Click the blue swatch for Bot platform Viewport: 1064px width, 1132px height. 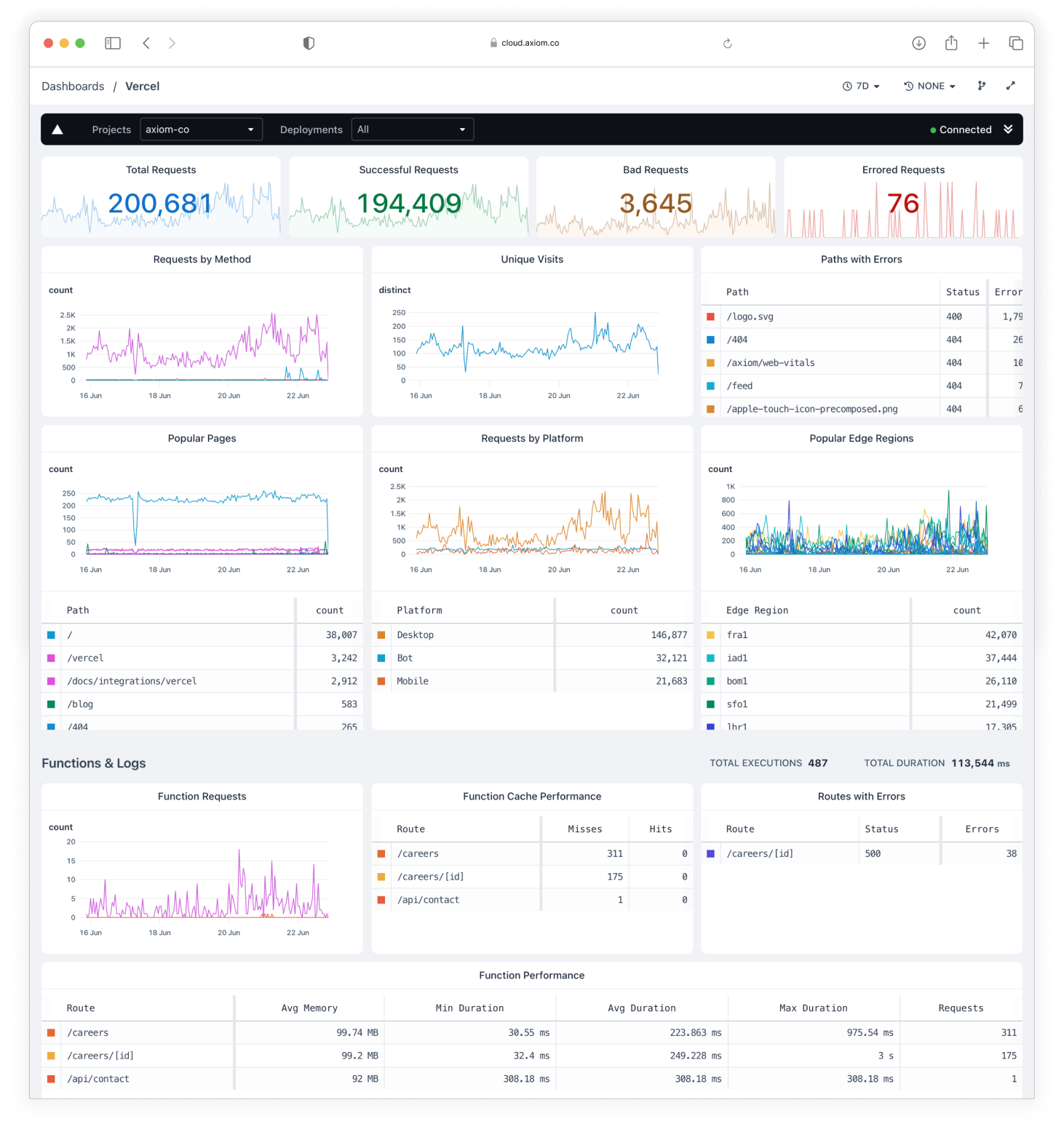381,658
